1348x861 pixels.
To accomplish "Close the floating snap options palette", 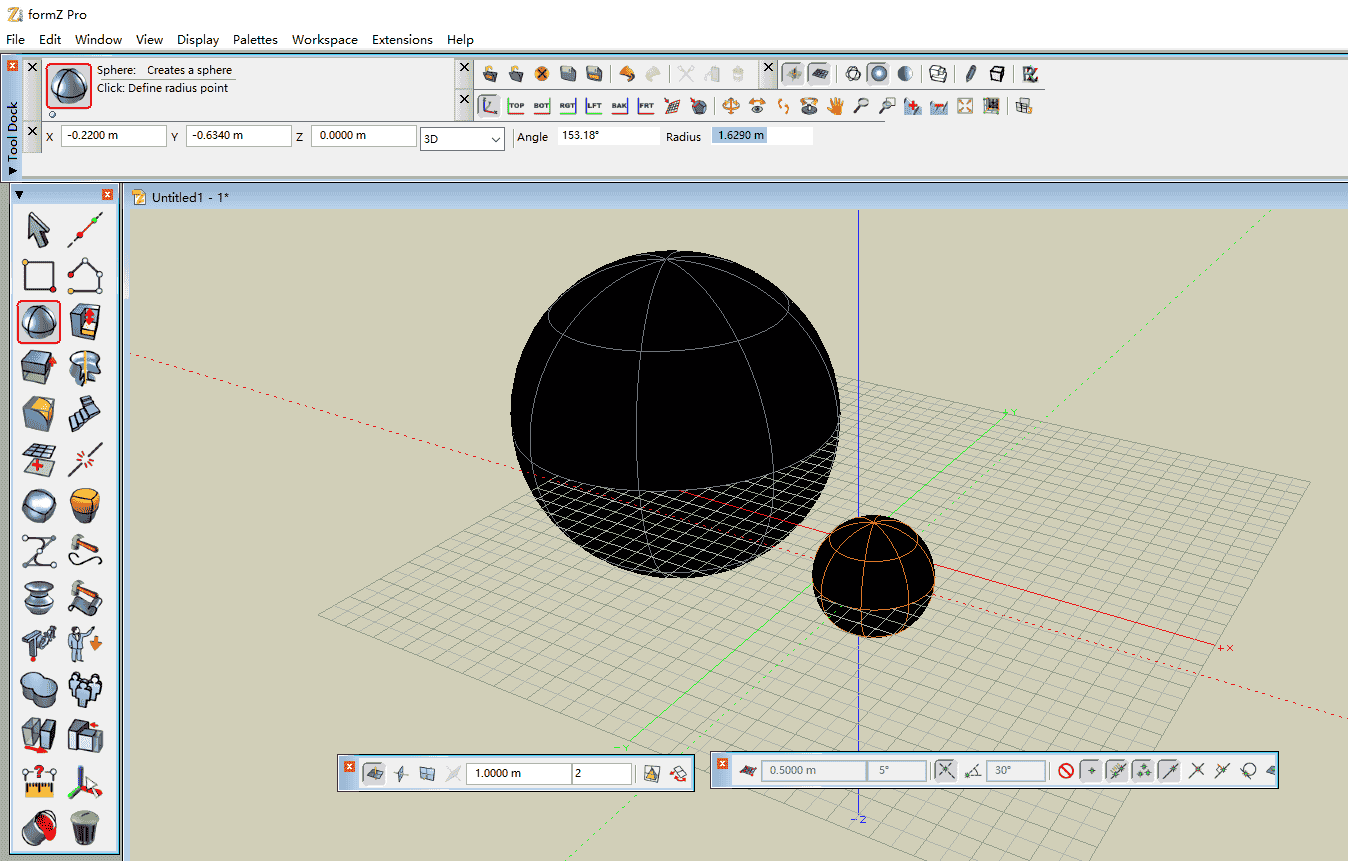I will 722,764.
